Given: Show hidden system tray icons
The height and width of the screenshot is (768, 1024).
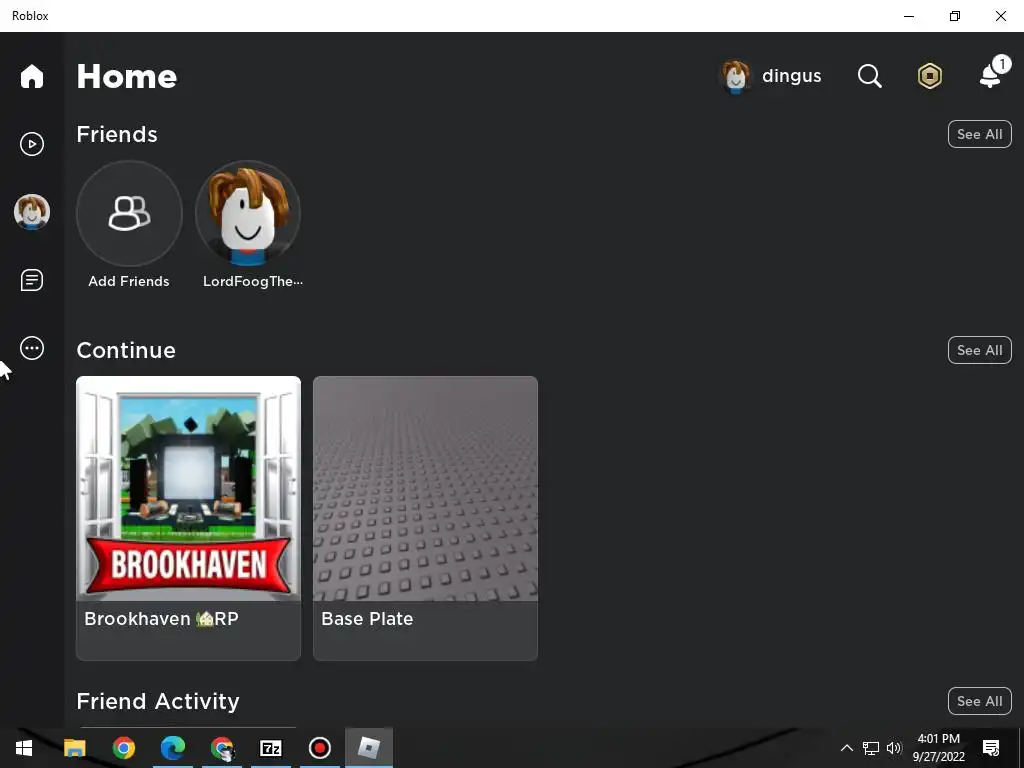Looking at the screenshot, I should [846, 748].
